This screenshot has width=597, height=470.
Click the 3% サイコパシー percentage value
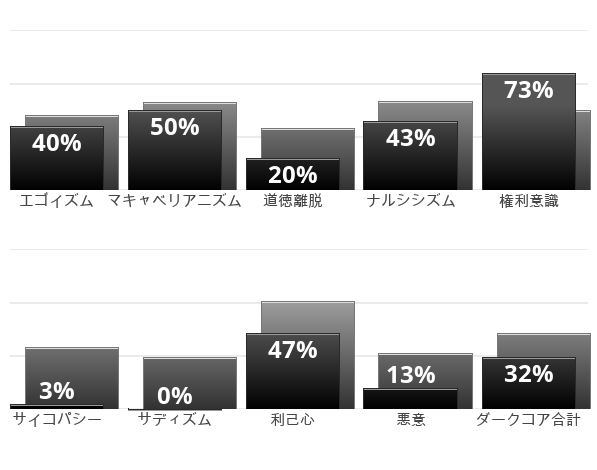pyautogui.click(x=57, y=391)
